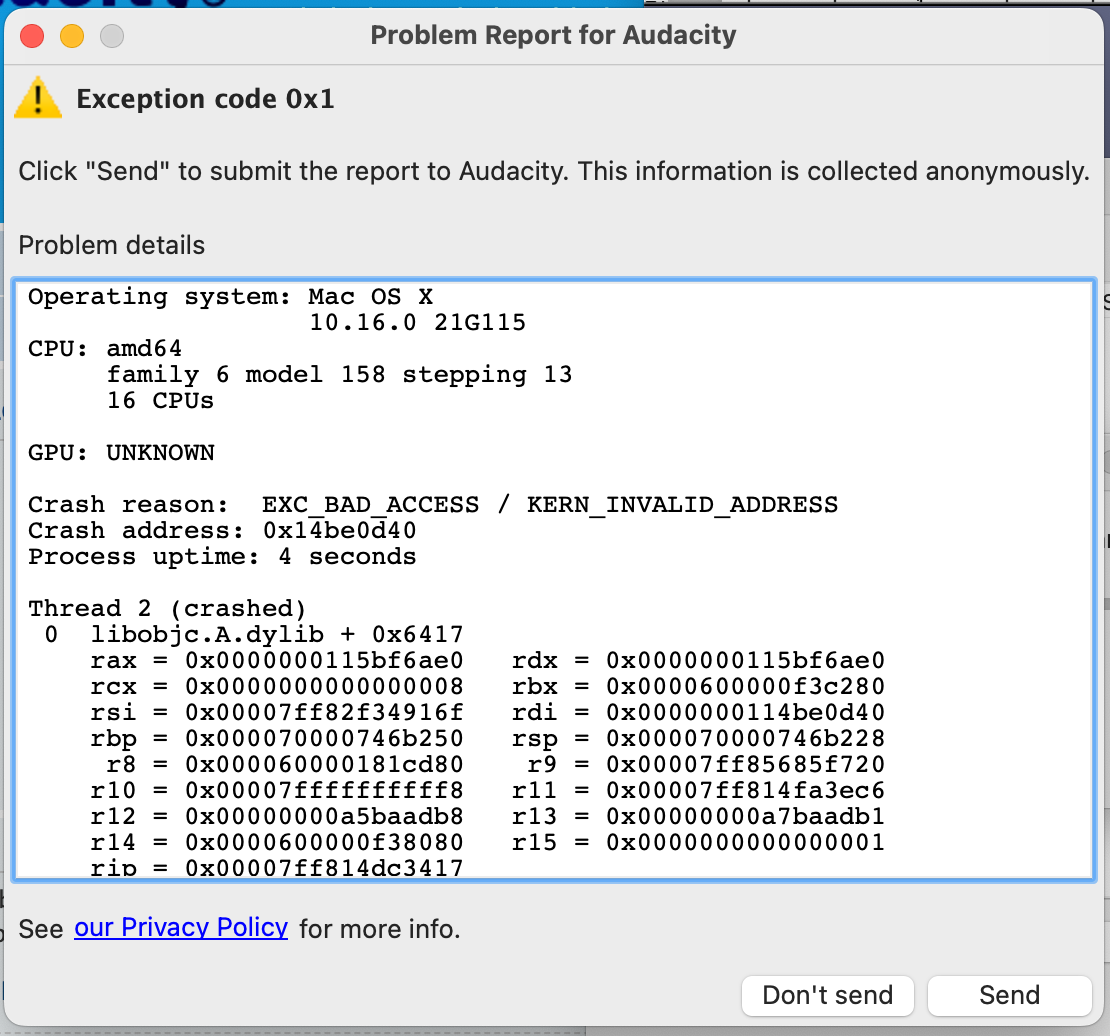The width and height of the screenshot is (1110, 1036).
Task: Click 'Operating system: Mac OS X' line
Action: [x=230, y=297]
